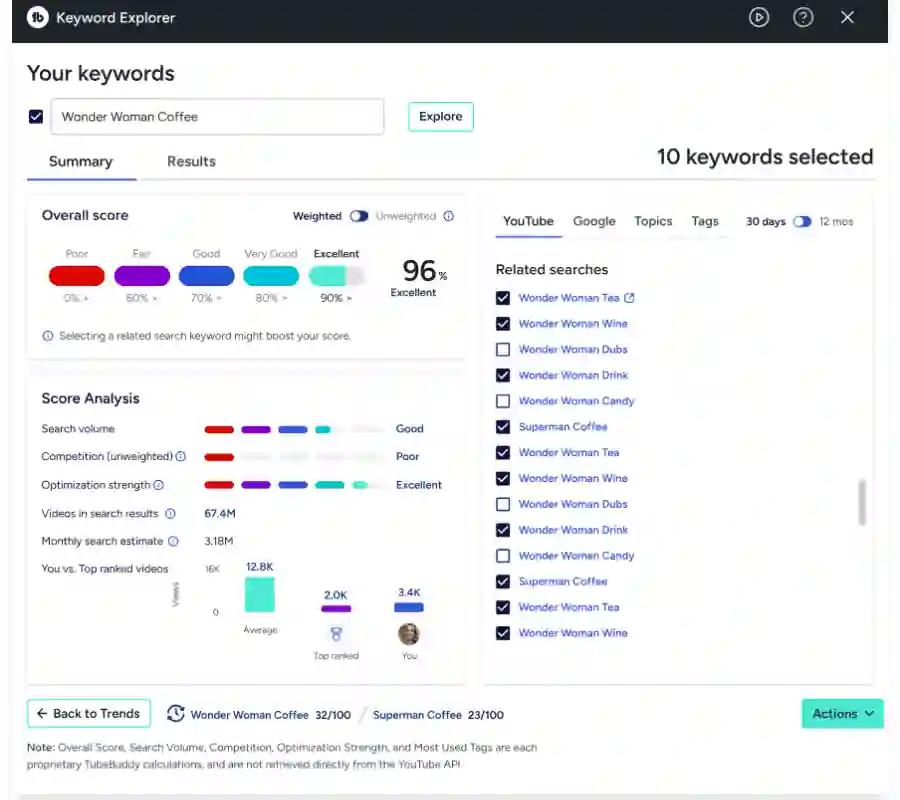Image resolution: width=900 pixels, height=800 pixels.
Task: Open Wonder Woman Coffee 32/100 history link
Action: point(270,715)
